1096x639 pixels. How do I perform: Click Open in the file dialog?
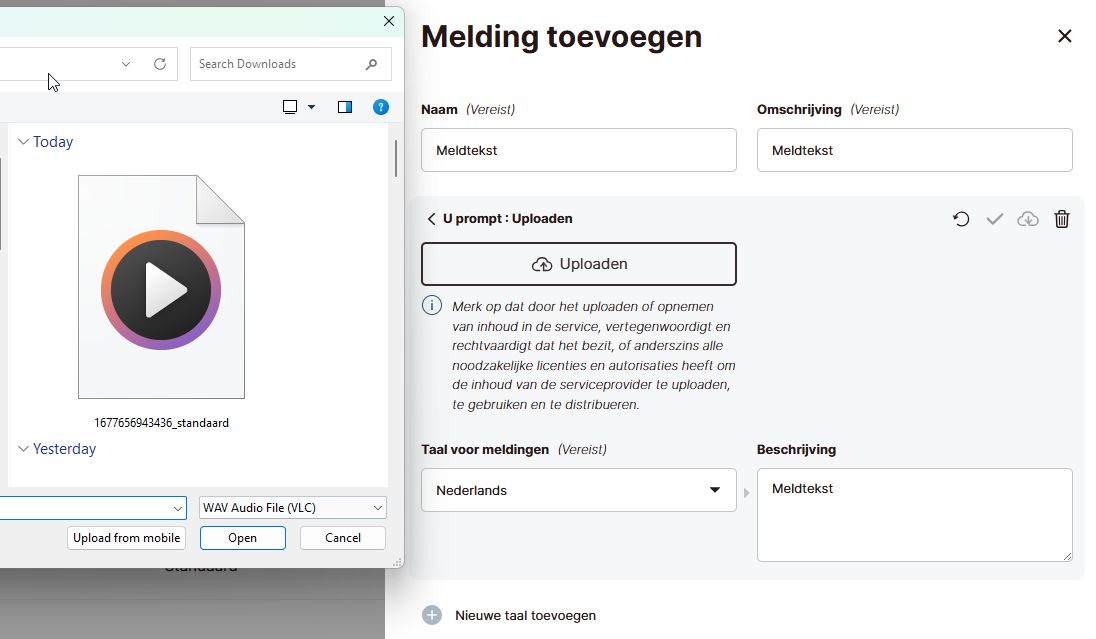pyautogui.click(x=242, y=538)
